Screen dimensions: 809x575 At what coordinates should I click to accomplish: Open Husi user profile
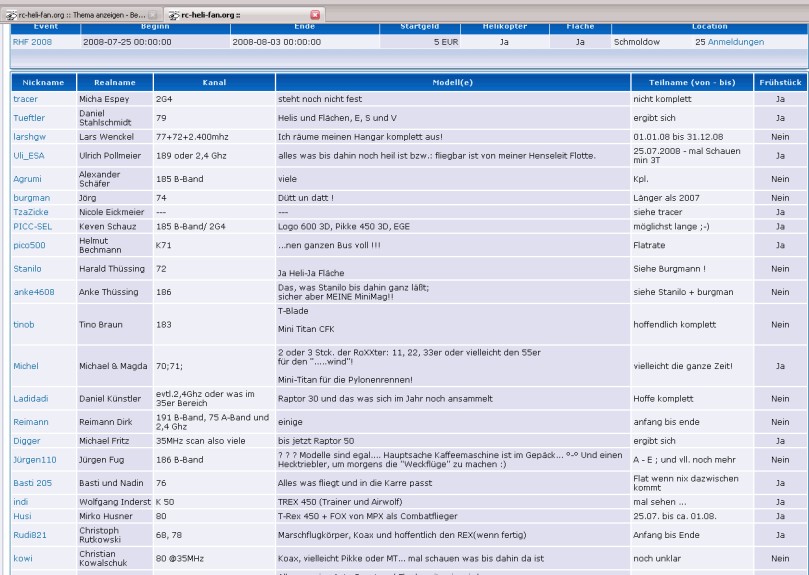(22, 516)
